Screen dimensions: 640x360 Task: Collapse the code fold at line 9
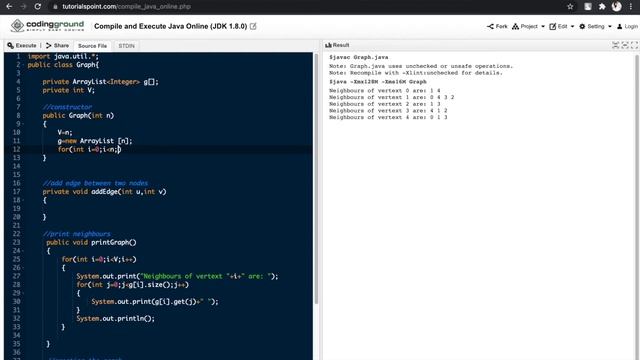[x=23, y=124]
